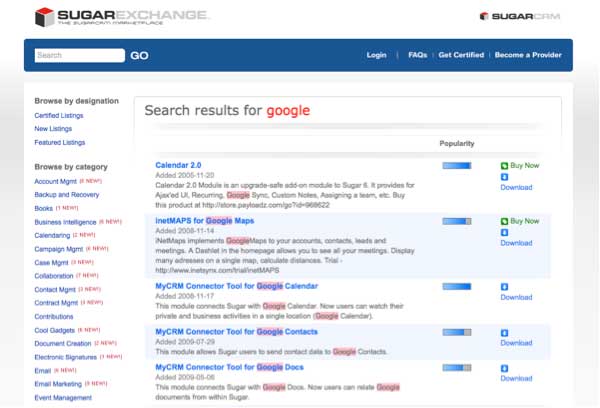The height and width of the screenshot is (408, 600).
Task: Browse Certified Listings
Action: [x=59, y=116]
